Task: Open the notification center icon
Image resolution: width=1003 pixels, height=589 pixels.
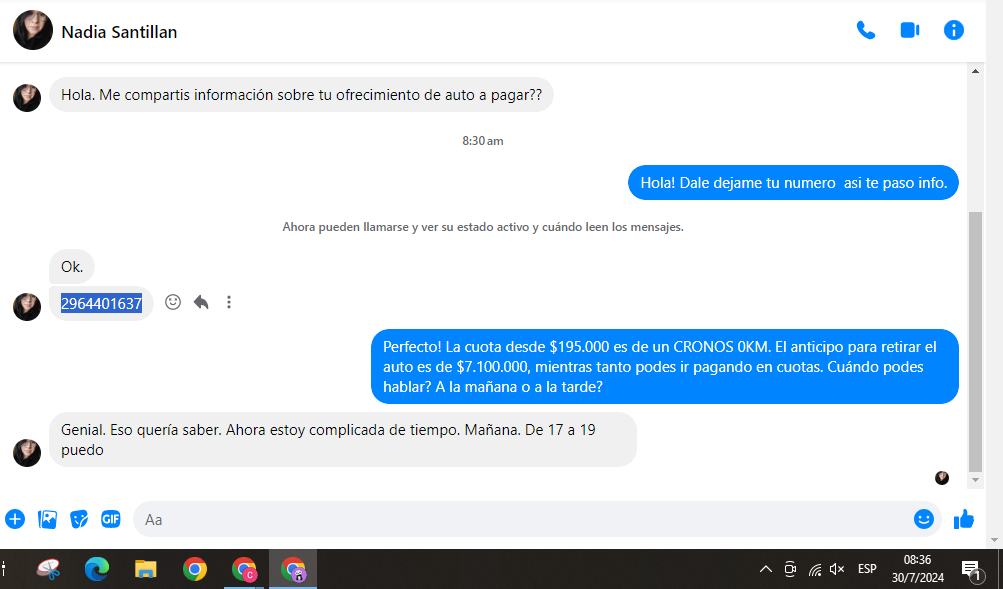Action: click(972, 569)
